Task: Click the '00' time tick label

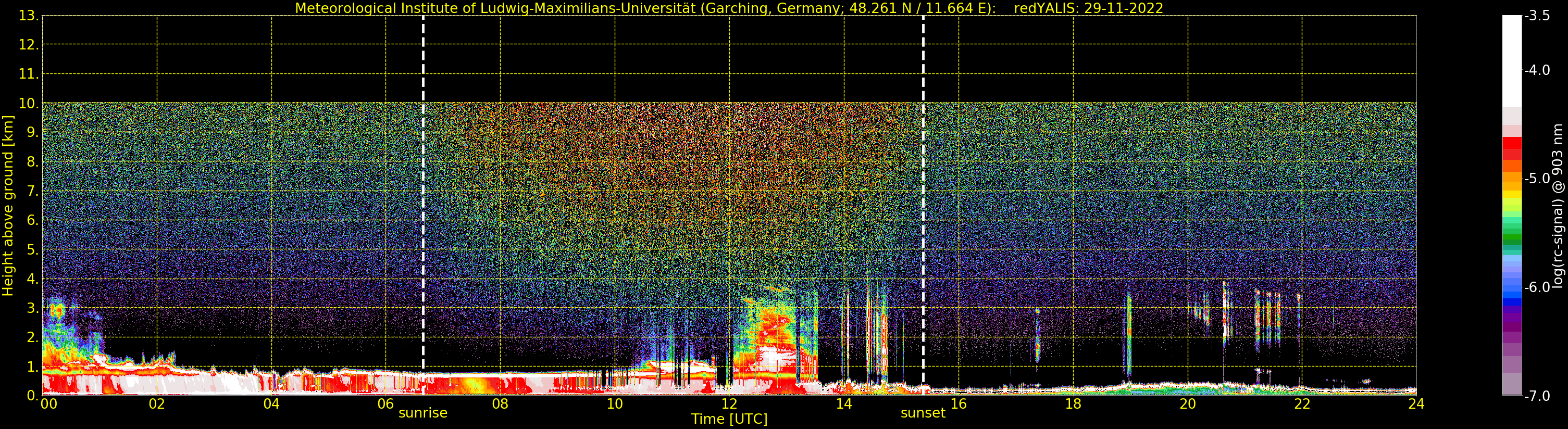Action: (48, 404)
